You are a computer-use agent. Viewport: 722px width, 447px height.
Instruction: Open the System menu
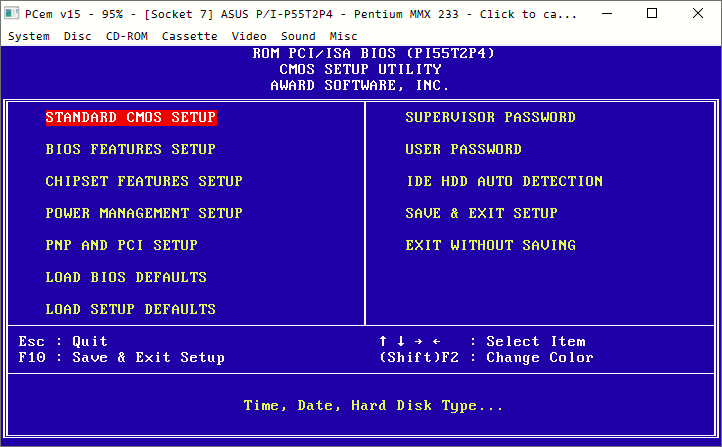point(29,36)
